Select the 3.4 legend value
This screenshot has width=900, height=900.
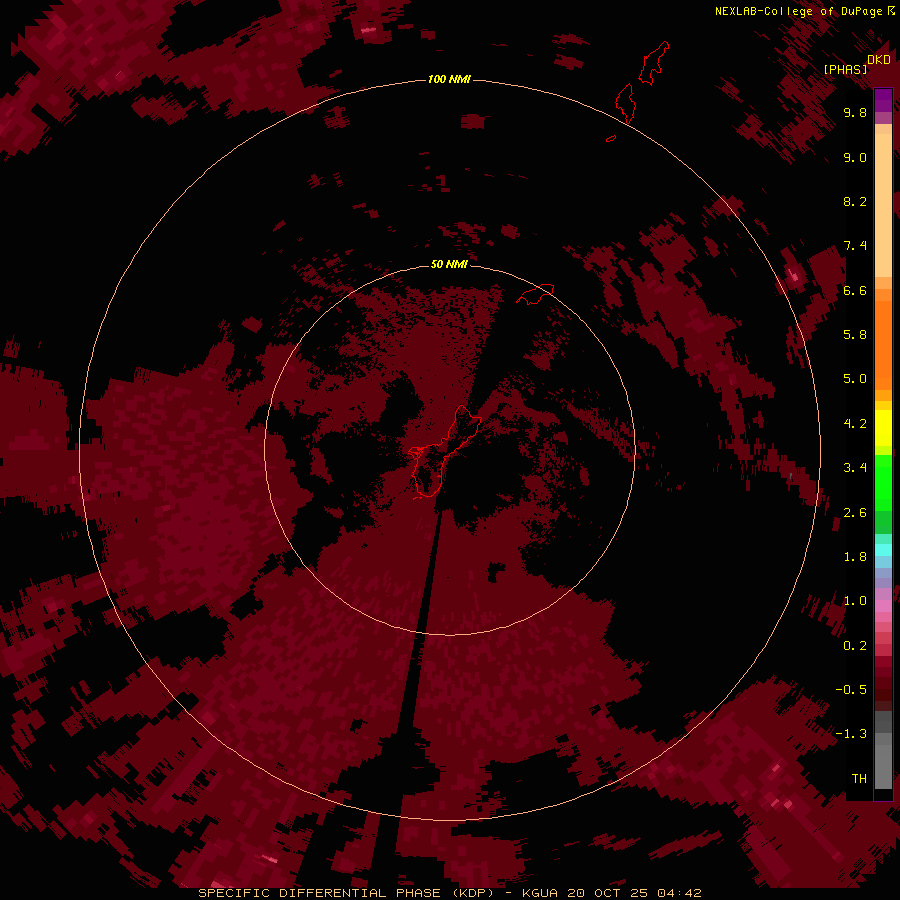[855, 468]
